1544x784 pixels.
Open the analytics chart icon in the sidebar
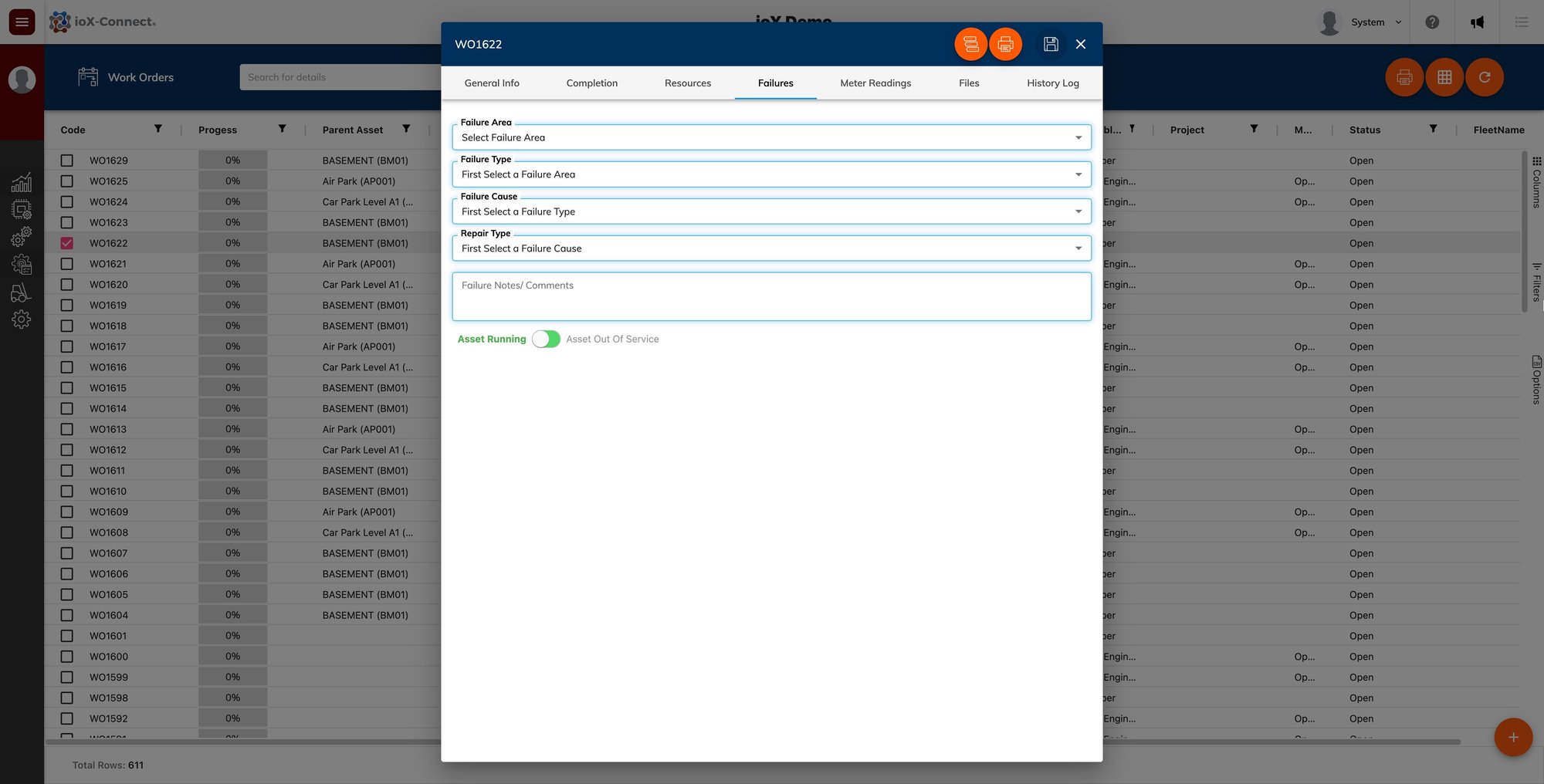pyautogui.click(x=22, y=183)
